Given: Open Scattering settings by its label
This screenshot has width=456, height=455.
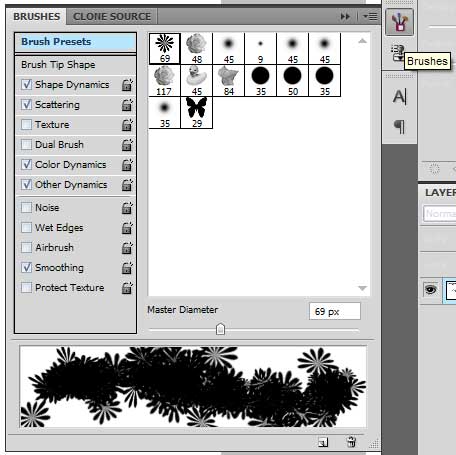Looking at the screenshot, I should click(57, 105).
